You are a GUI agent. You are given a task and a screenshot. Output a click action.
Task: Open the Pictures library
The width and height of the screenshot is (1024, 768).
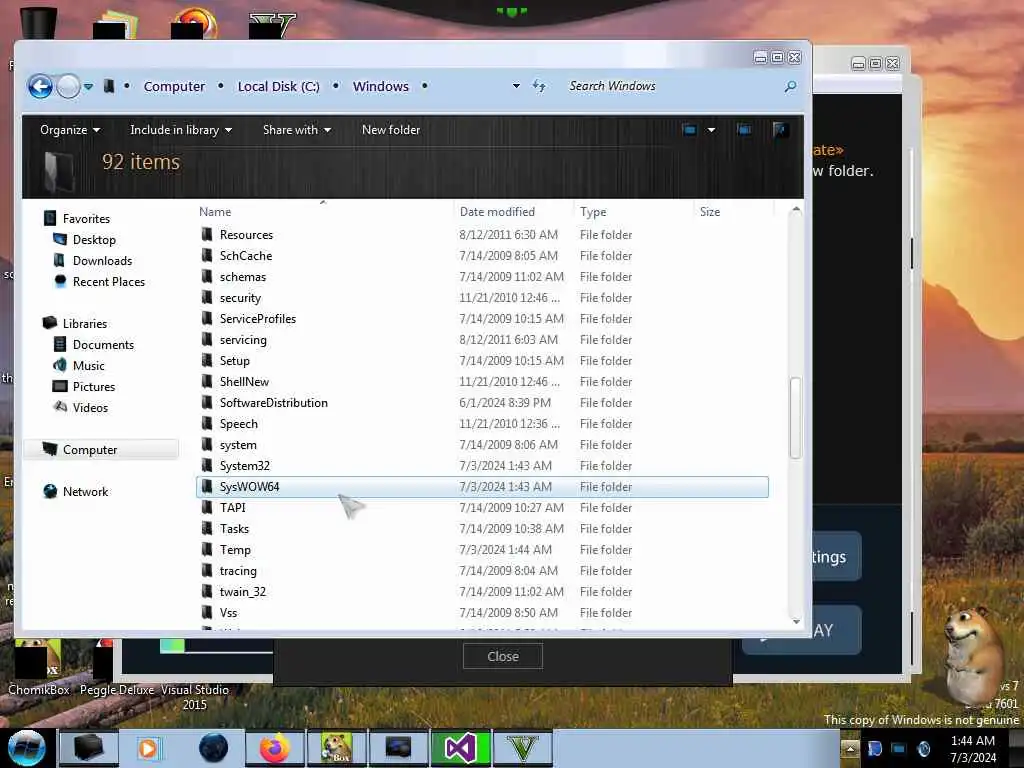(x=93, y=387)
